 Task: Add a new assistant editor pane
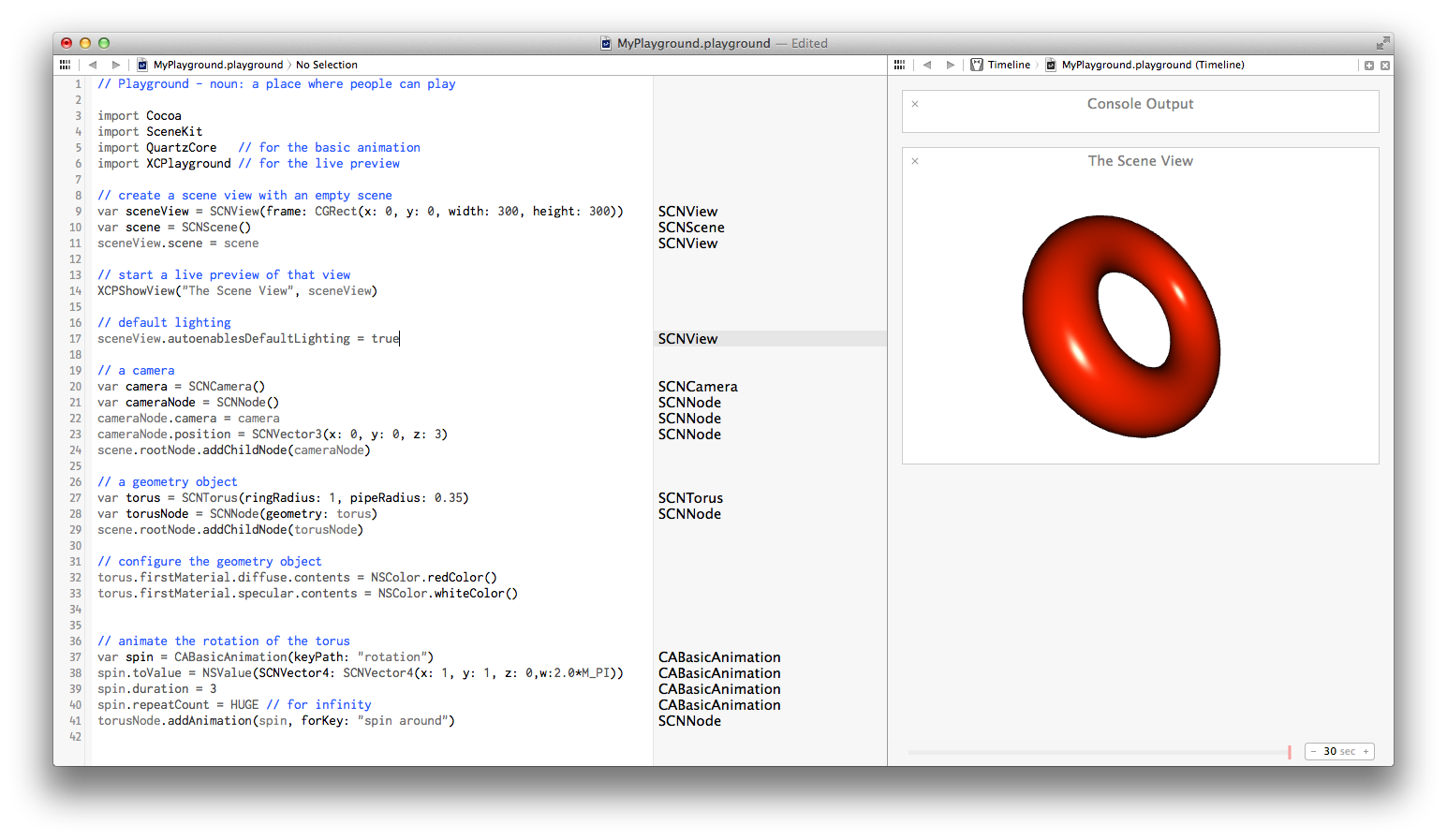click(x=1369, y=66)
